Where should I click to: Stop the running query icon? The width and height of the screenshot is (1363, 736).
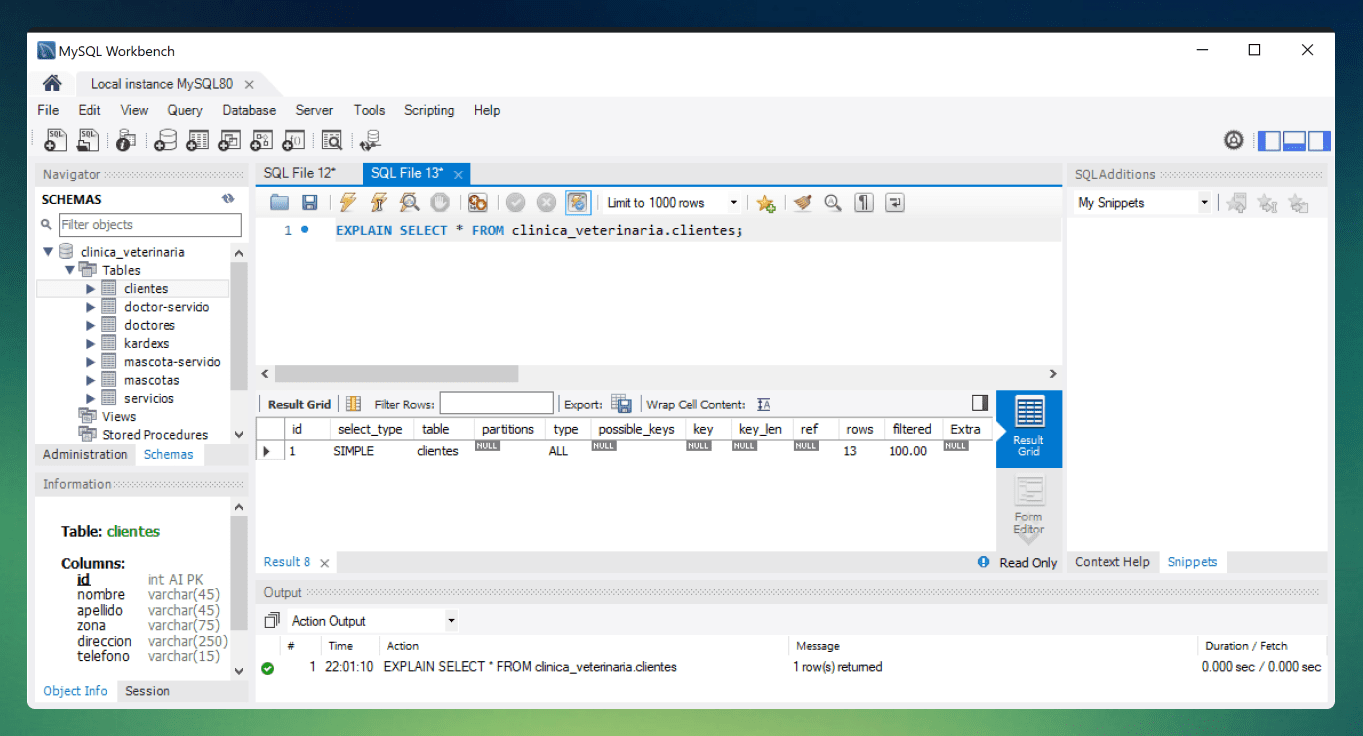point(440,203)
